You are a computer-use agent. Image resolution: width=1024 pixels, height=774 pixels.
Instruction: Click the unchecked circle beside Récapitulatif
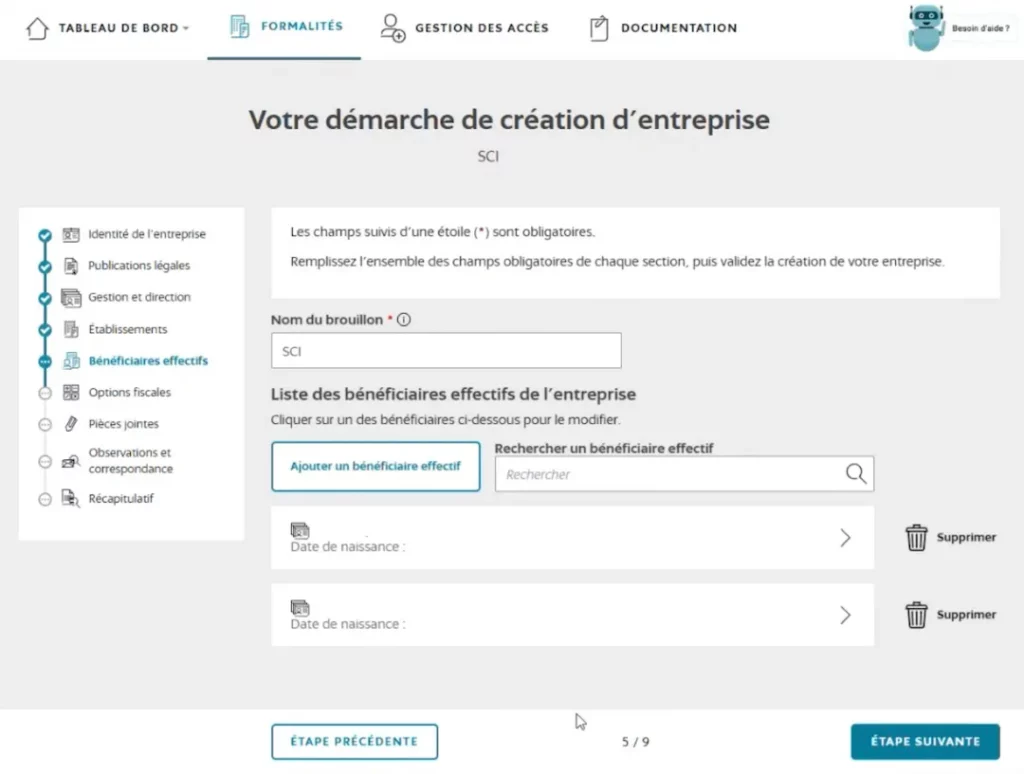click(44, 498)
